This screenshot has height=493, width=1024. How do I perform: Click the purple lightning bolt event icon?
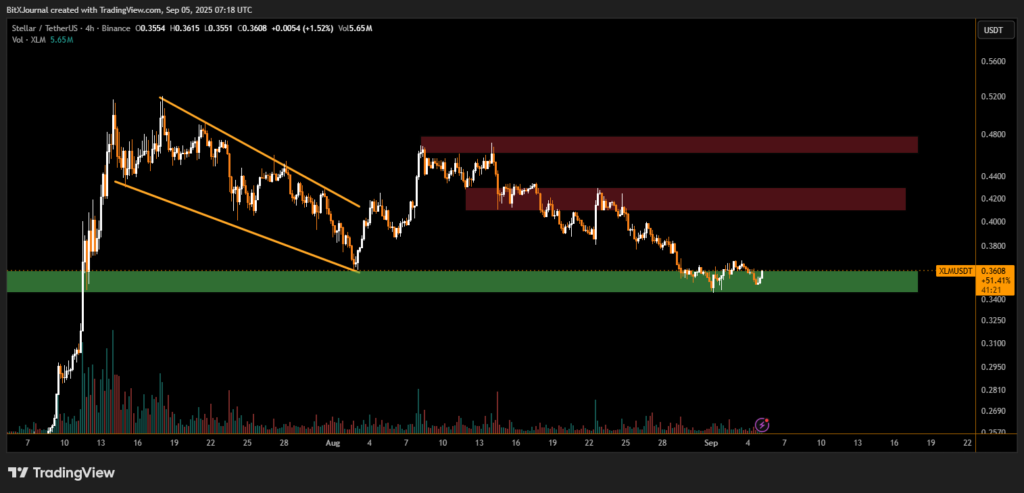[x=762, y=425]
